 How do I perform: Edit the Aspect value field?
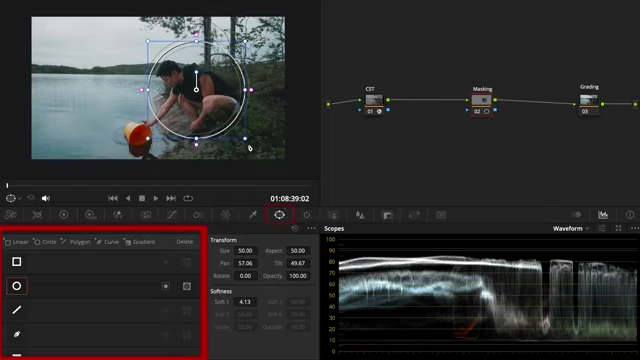[x=298, y=251]
